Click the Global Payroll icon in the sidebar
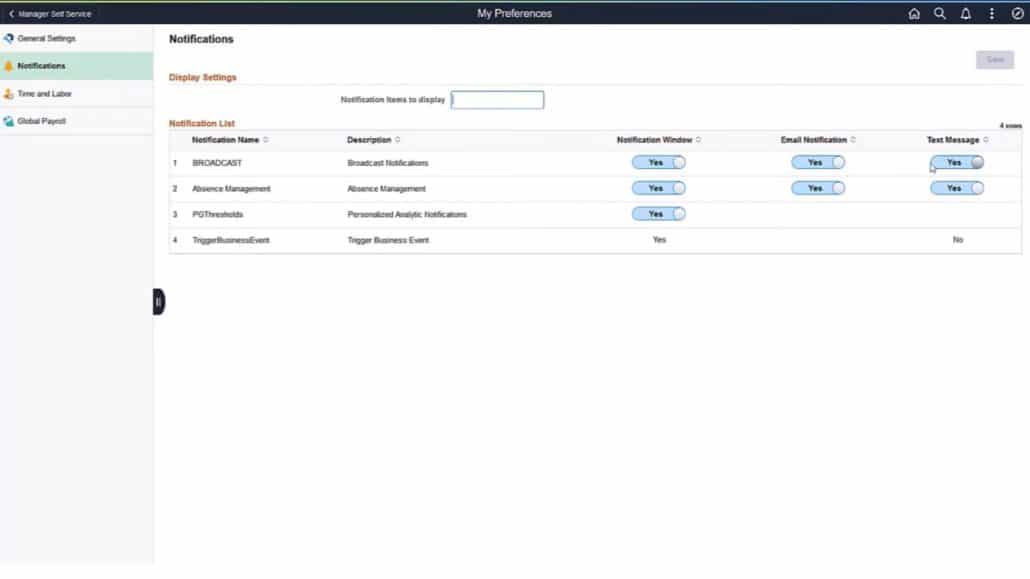1030x579 pixels. pyautogui.click(x=8, y=121)
